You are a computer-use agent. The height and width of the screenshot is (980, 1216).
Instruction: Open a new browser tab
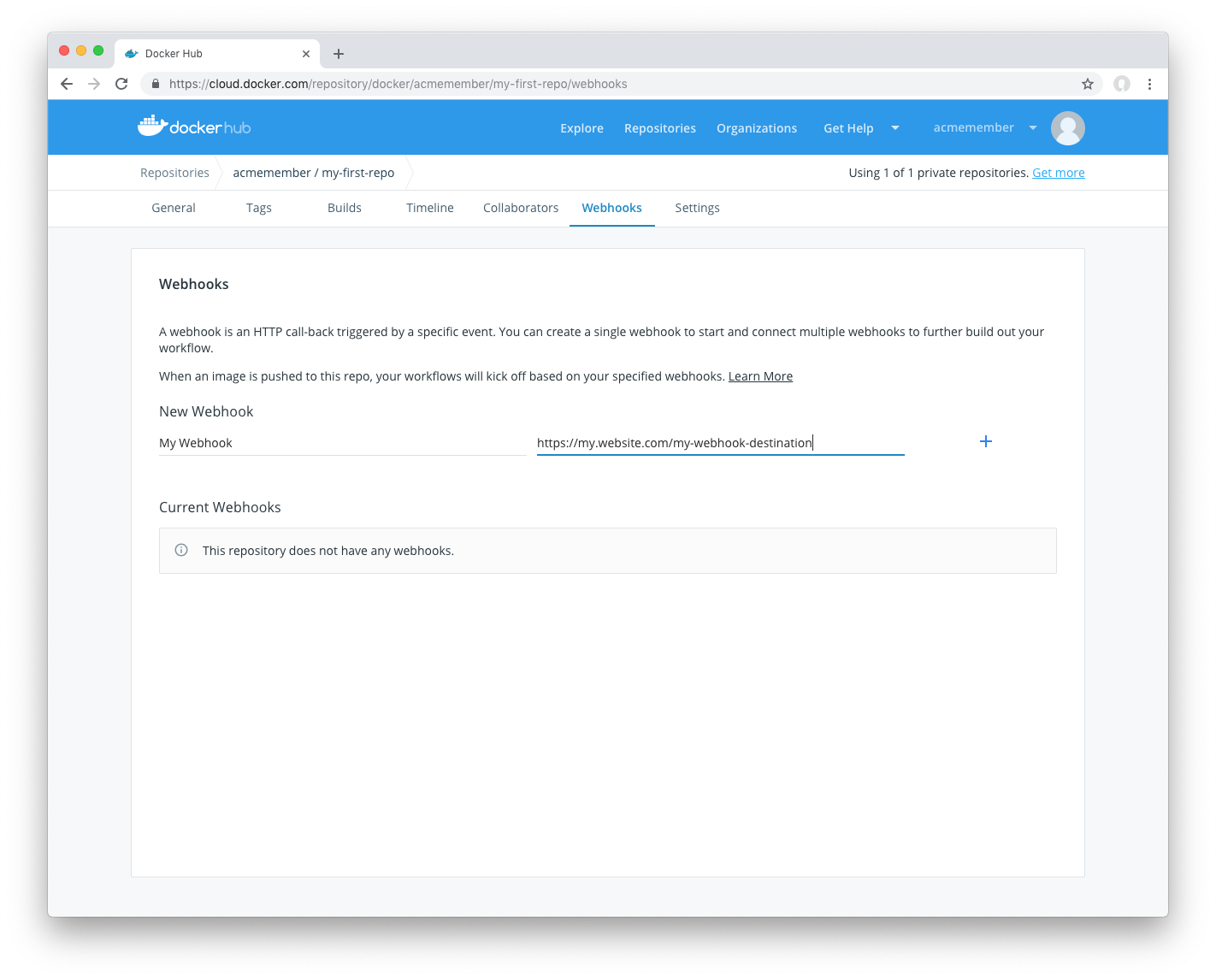tap(339, 53)
